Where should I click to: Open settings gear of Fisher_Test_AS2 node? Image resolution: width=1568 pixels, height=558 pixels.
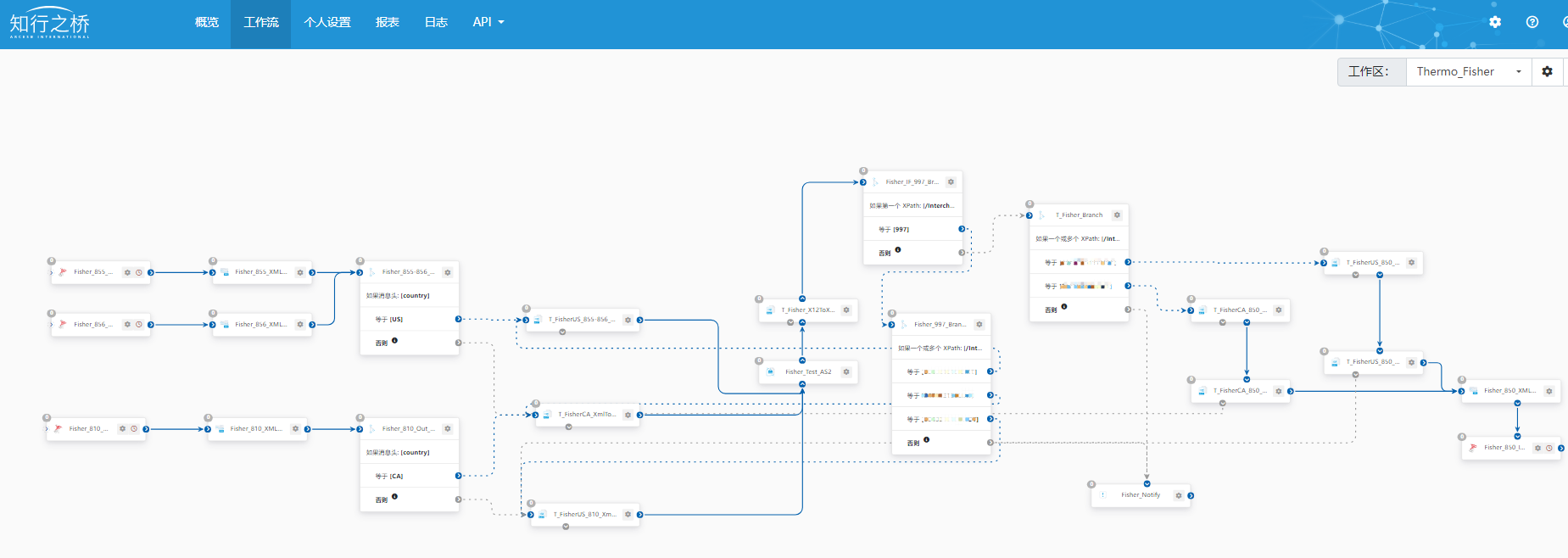[x=846, y=372]
